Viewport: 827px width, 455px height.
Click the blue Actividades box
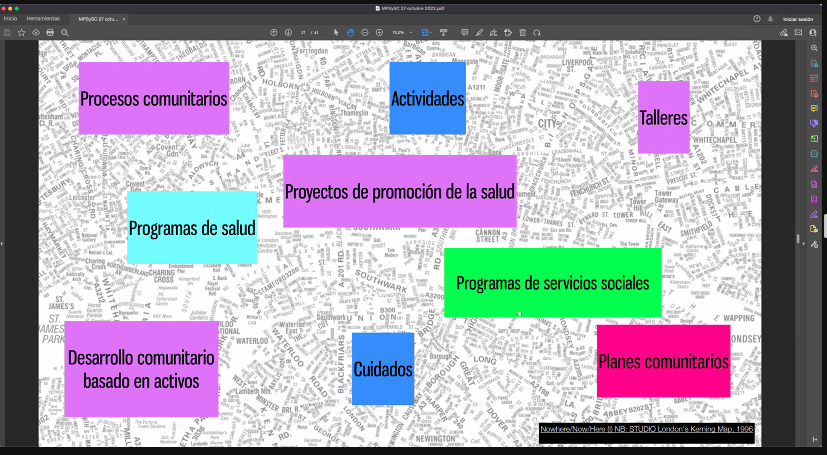[428, 98]
